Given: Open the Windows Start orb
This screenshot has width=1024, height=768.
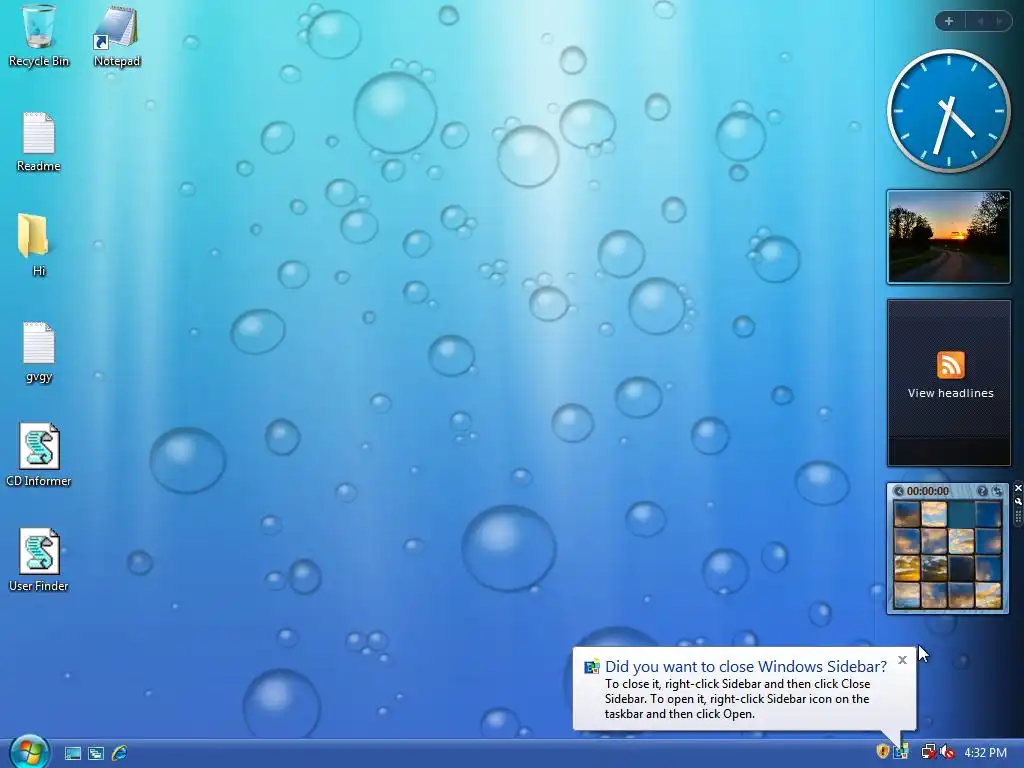Looking at the screenshot, I should click(x=29, y=751).
